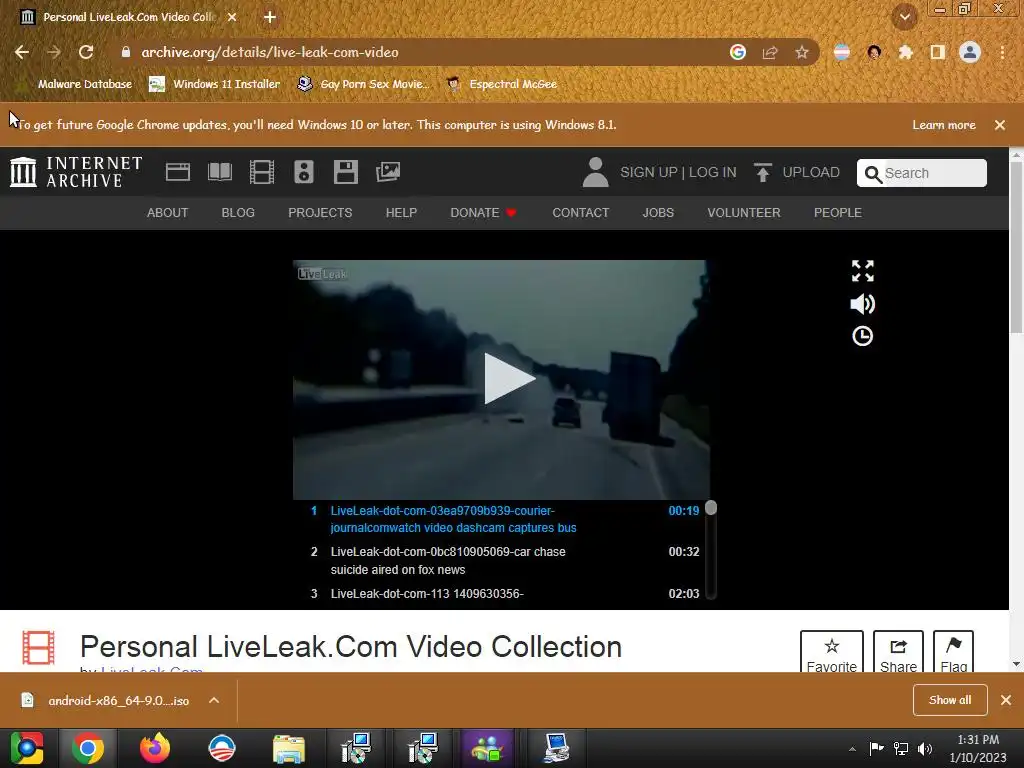Open the JOBS menu item
The width and height of the screenshot is (1024, 768).
click(x=658, y=213)
